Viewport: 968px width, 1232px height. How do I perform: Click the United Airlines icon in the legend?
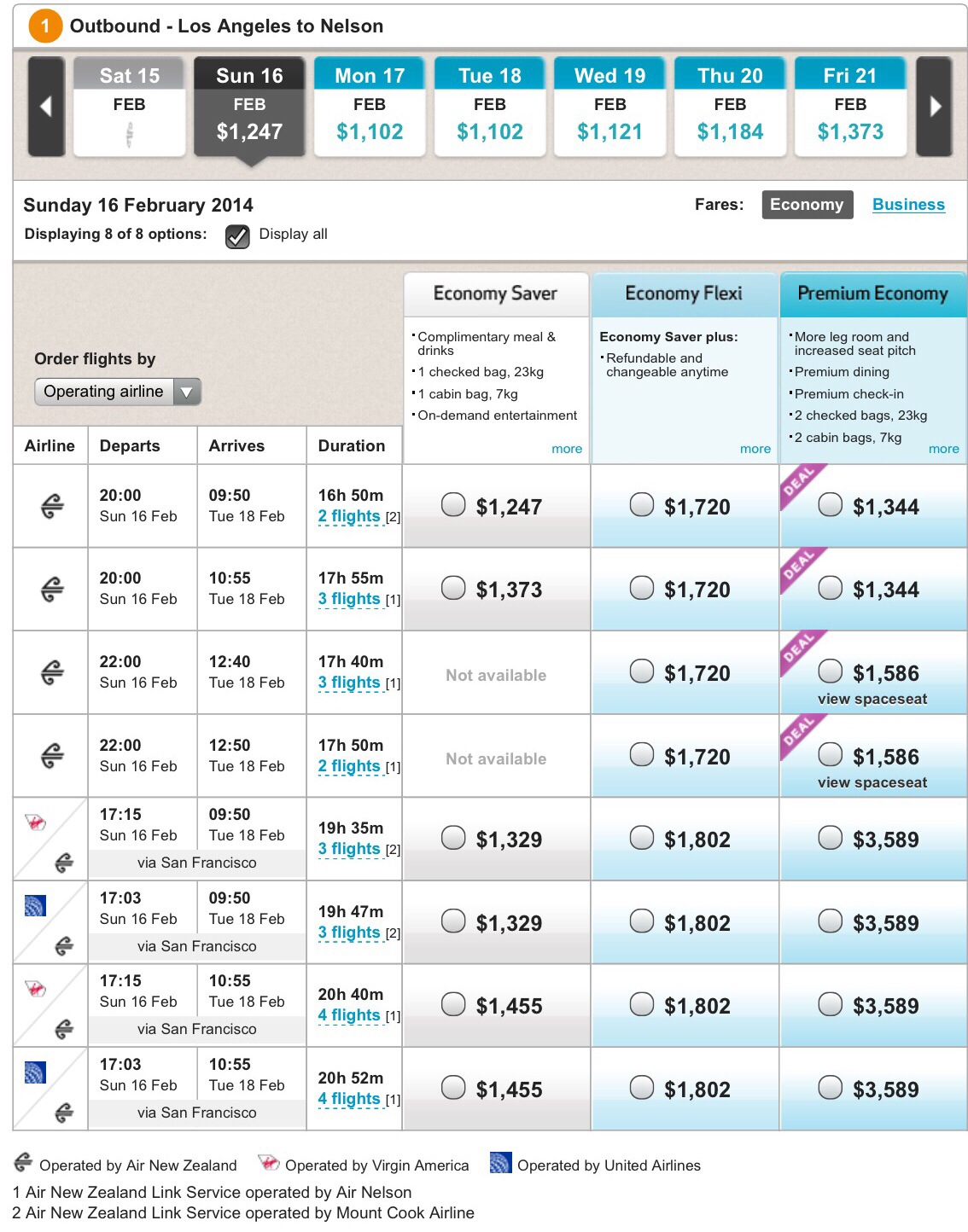coord(500,1164)
